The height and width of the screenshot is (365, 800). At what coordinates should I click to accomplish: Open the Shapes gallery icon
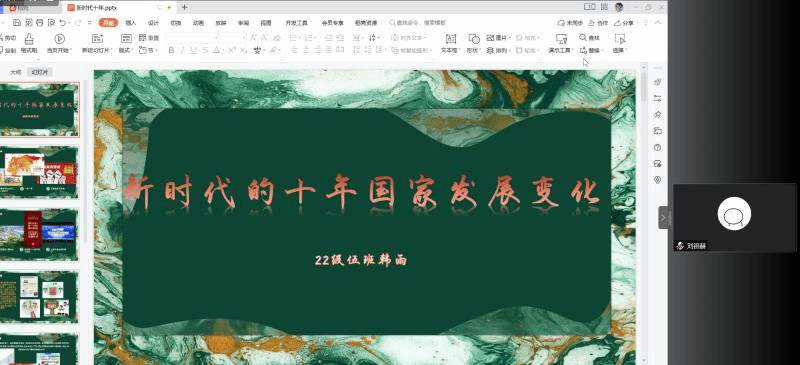click(474, 39)
